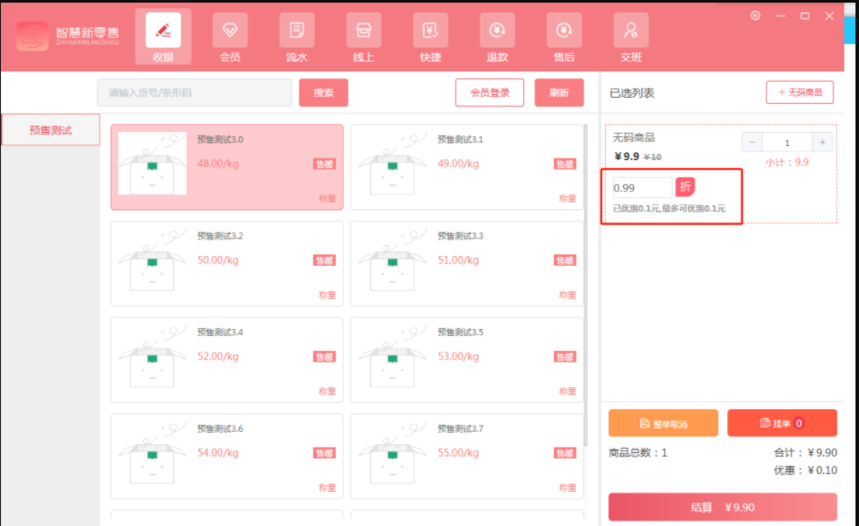Open the 流水 transaction records icon

[x=297, y=37]
